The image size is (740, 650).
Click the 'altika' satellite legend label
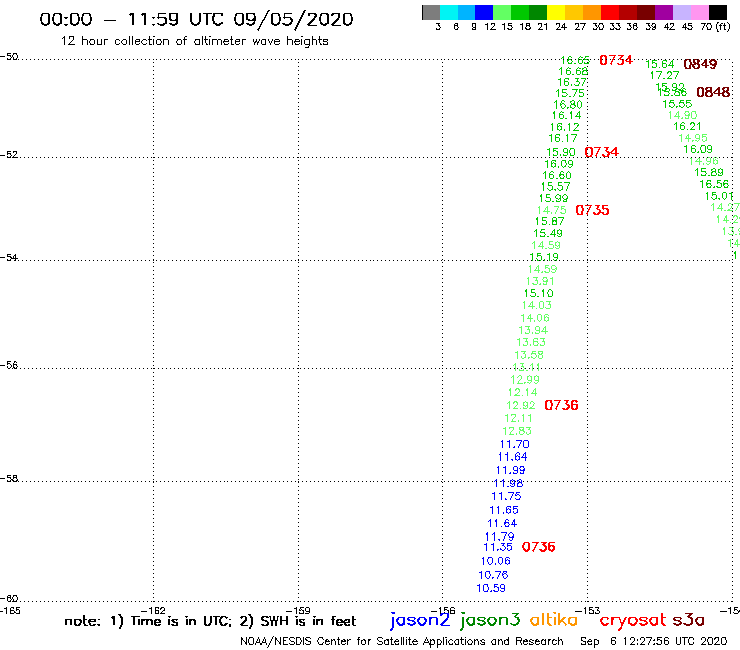[x=554, y=620]
